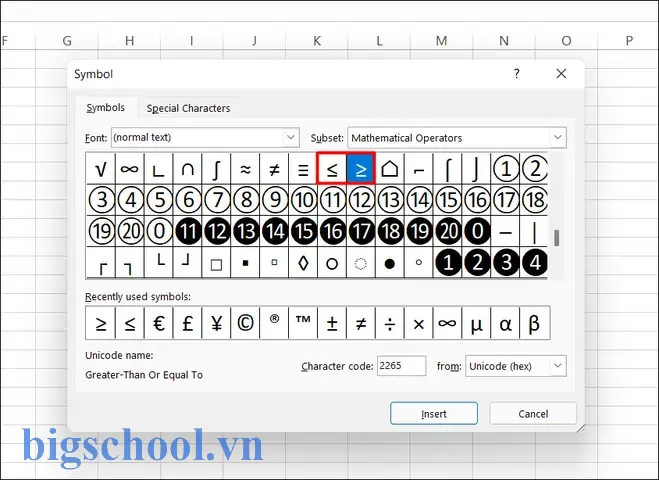Image resolution: width=659 pixels, height=480 pixels.
Task: Pick the recently used division ÷ symbol
Action: (390, 323)
